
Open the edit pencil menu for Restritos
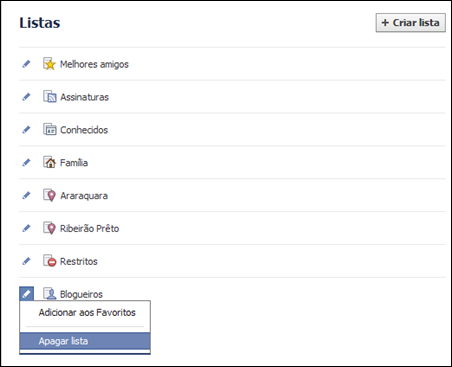pyautogui.click(x=26, y=261)
